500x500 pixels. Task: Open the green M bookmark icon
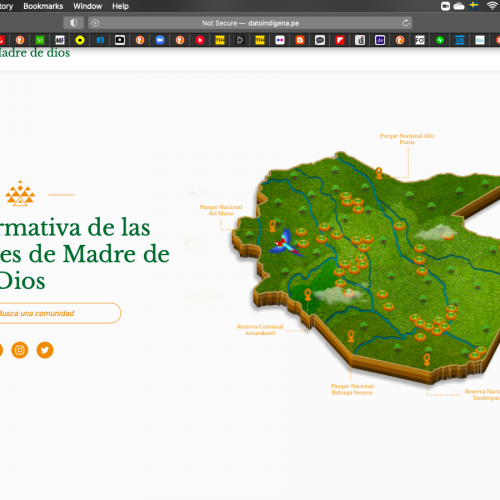tap(40, 40)
